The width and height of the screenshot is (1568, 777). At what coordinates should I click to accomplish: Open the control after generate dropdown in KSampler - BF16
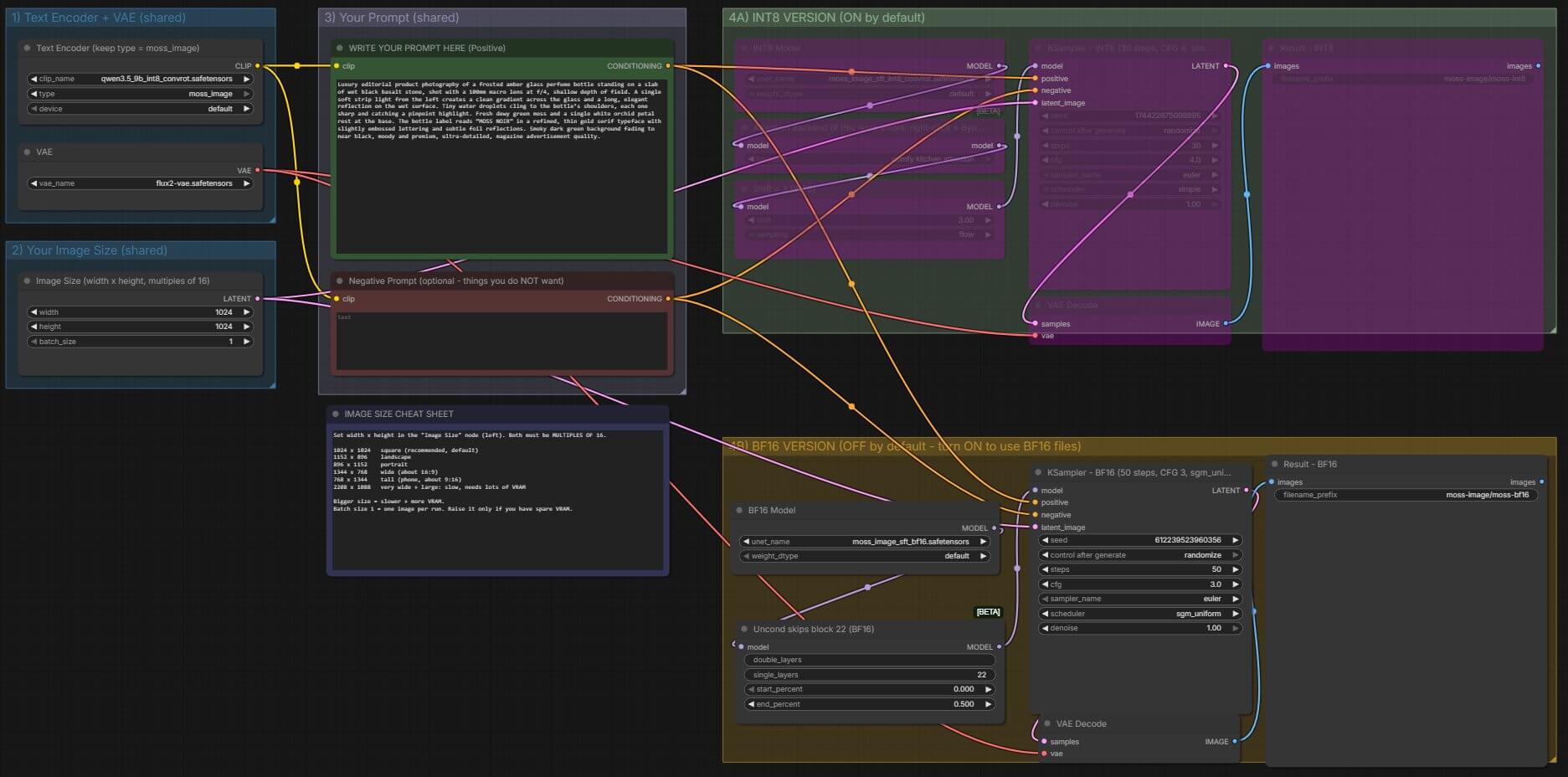point(1140,555)
